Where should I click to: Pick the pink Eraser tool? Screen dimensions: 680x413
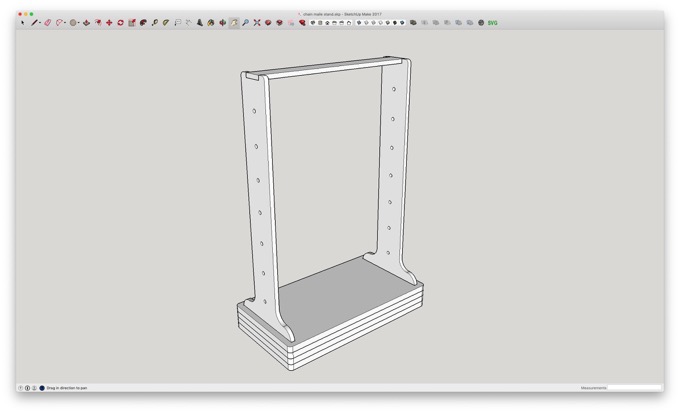click(48, 23)
